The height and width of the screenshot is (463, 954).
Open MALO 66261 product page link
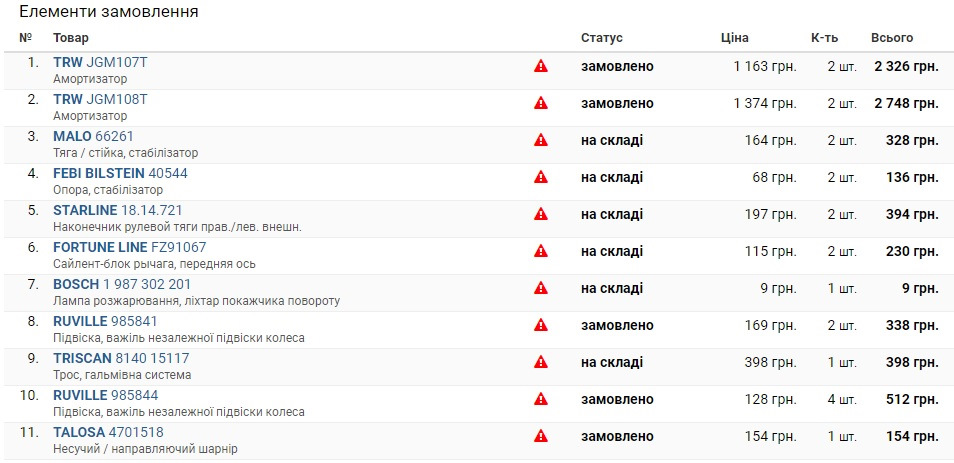coord(93,136)
